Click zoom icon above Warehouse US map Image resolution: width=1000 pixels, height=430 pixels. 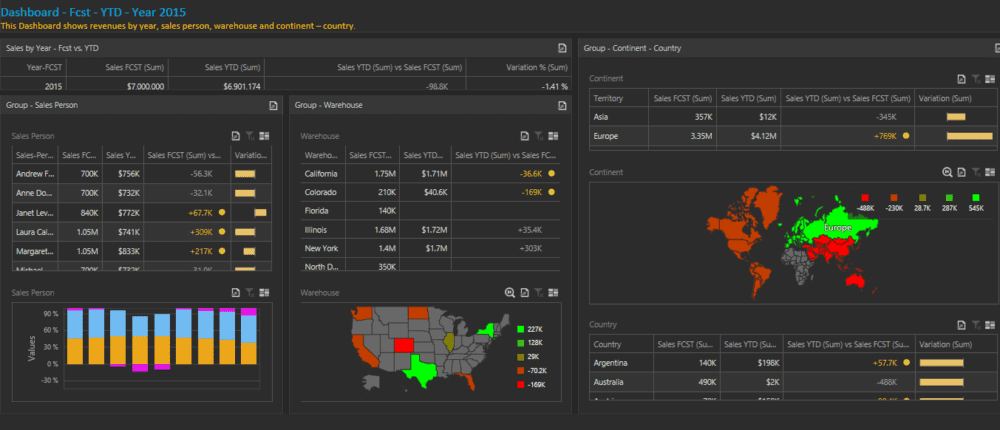(510, 293)
